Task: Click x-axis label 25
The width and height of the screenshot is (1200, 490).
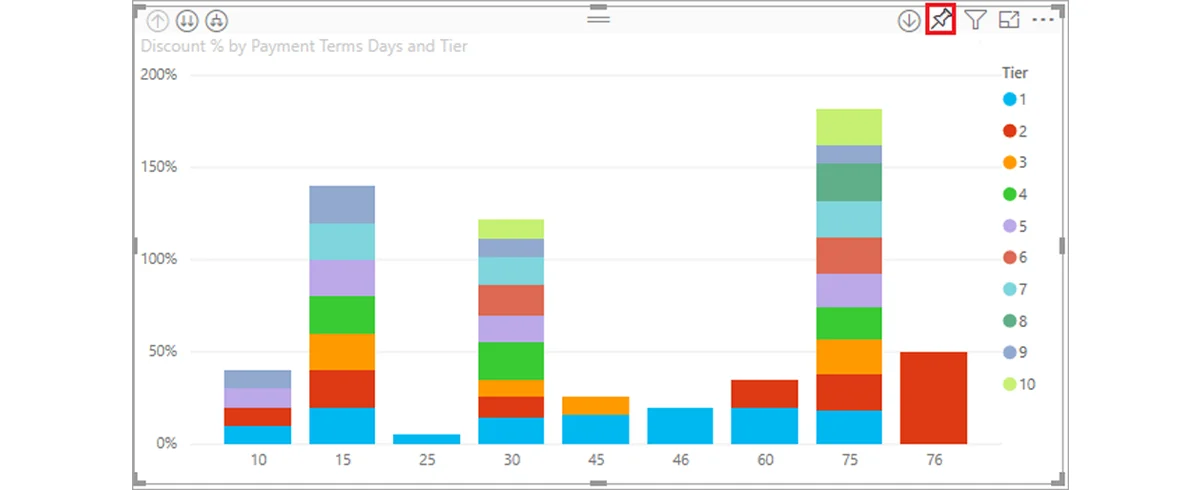Action: (x=427, y=462)
